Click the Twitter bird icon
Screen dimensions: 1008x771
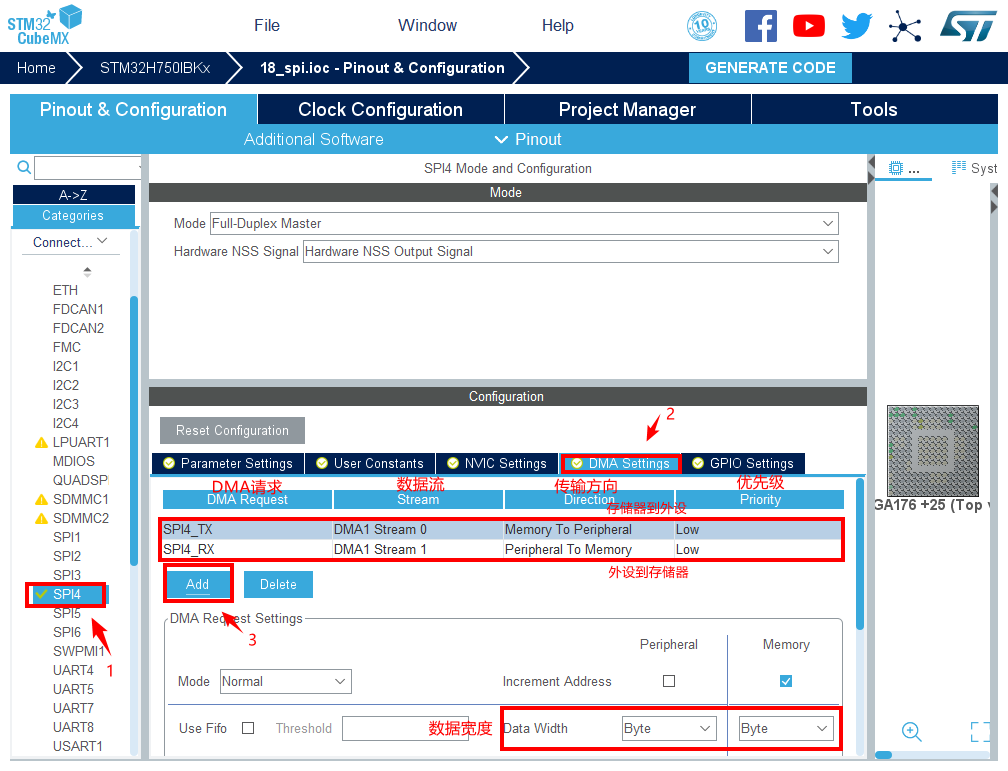tap(857, 26)
